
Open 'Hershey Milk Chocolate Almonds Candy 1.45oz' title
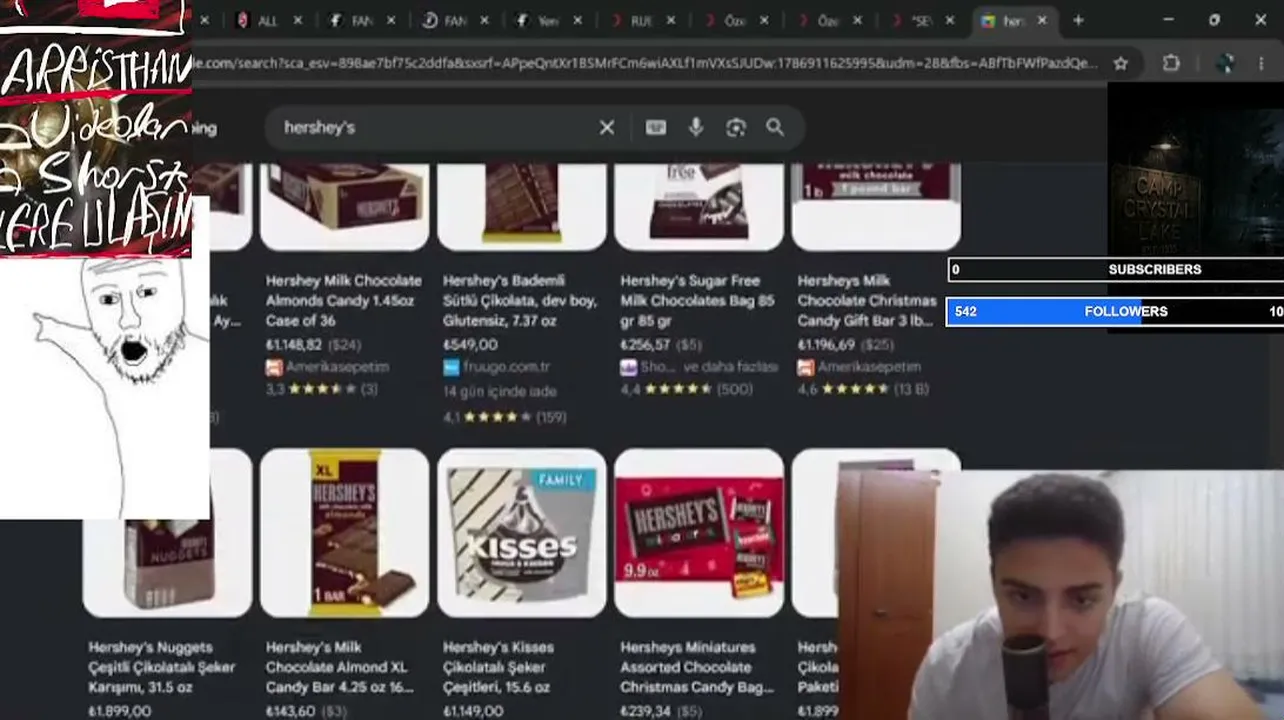point(344,301)
